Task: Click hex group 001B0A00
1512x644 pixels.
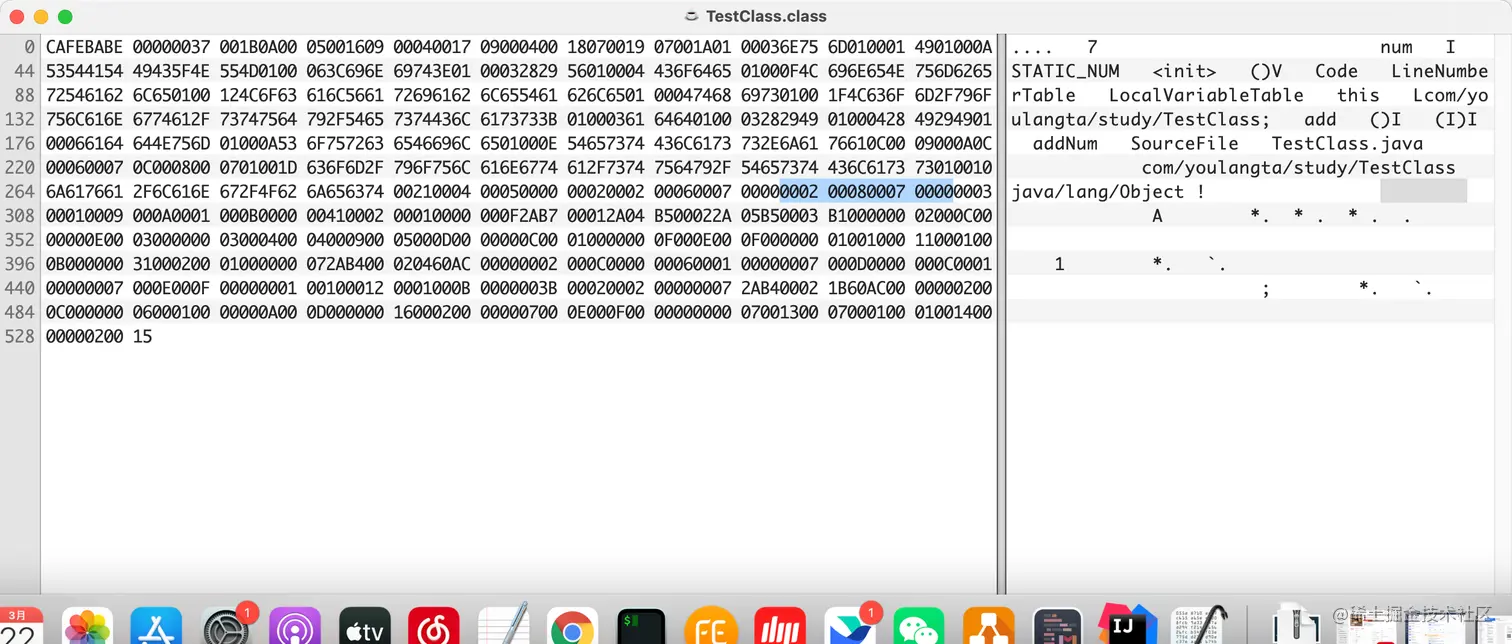Action: [258, 47]
